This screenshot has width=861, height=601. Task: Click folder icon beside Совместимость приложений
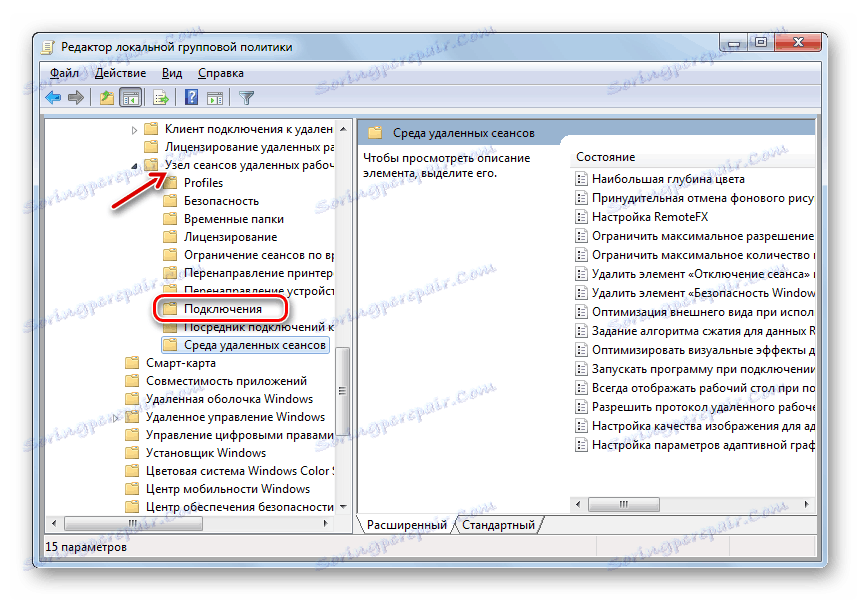tap(132, 381)
